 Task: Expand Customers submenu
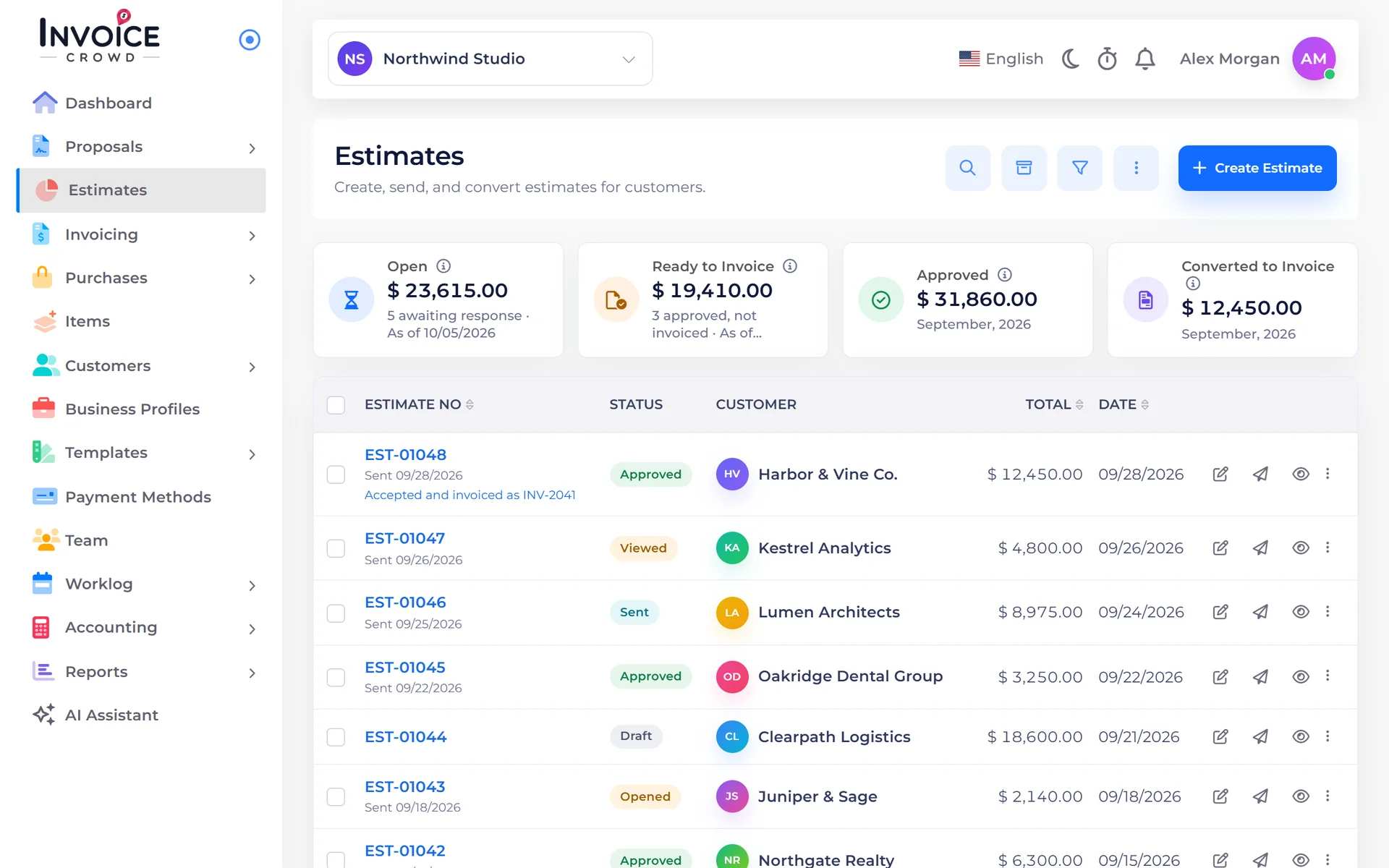(x=252, y=367)
